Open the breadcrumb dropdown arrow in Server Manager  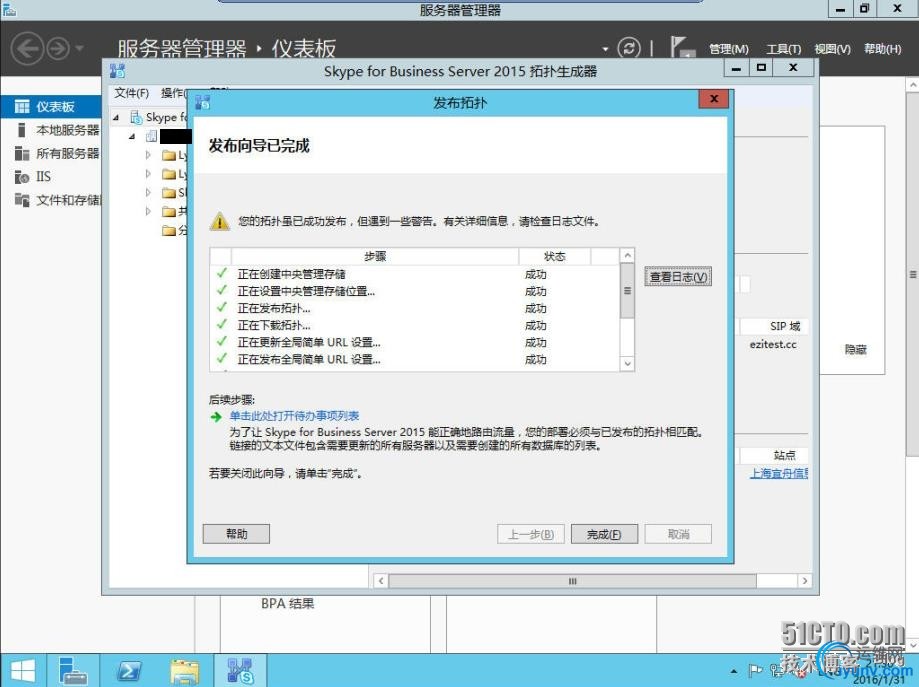pyautogui.click(x=605, y=49)
